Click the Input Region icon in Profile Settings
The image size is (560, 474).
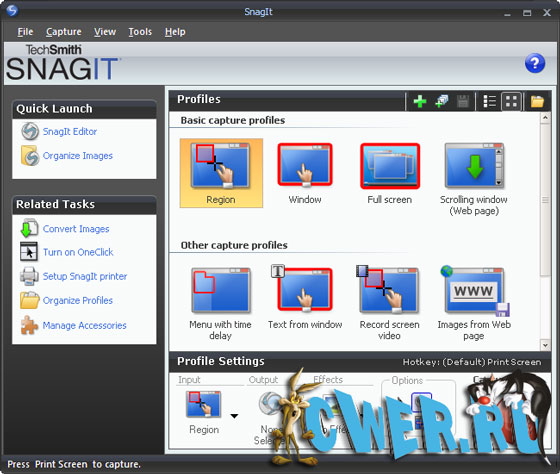[x=204, y=404]
